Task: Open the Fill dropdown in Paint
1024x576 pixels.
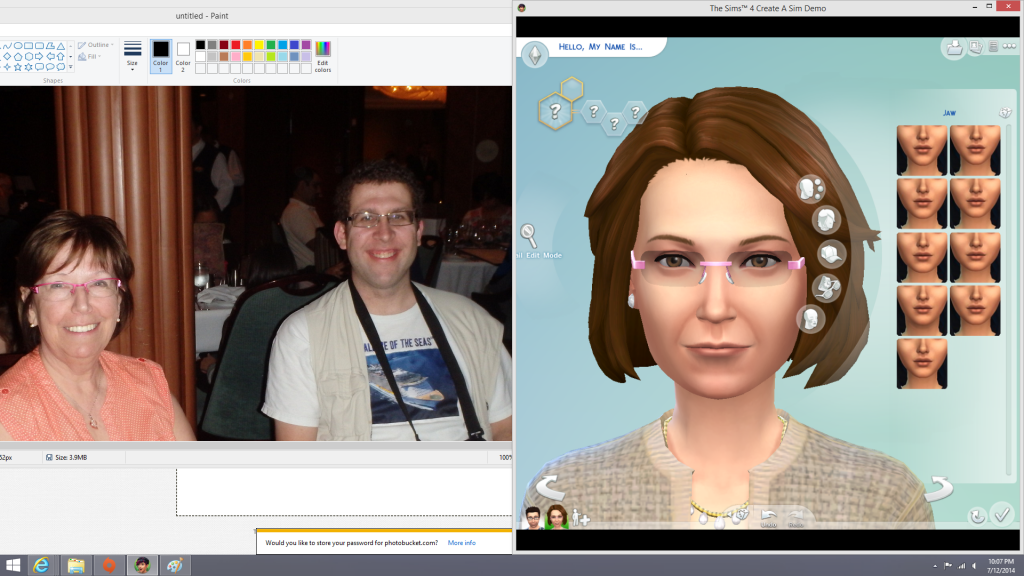Action: point(89,57)
